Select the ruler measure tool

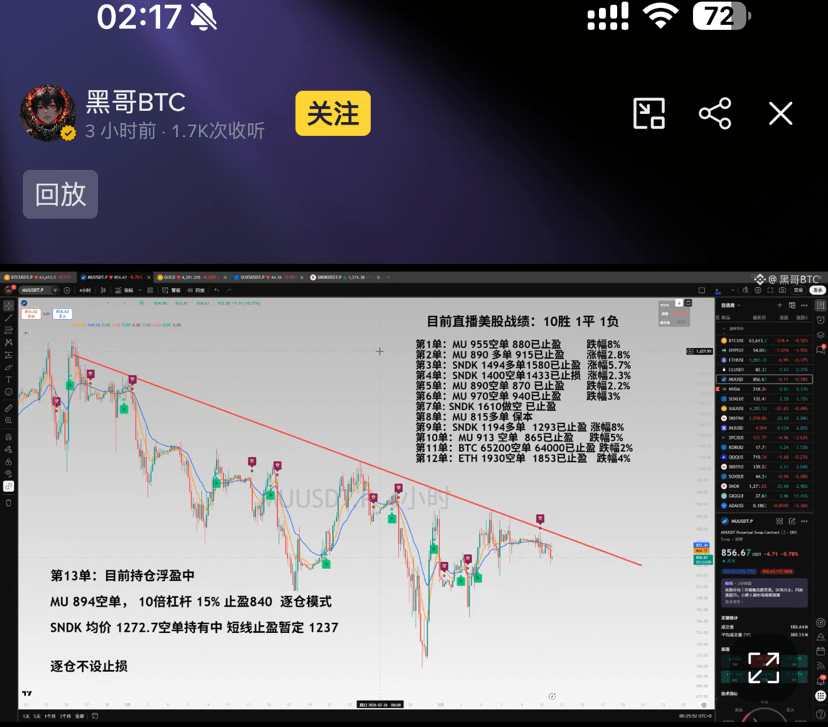(8, 408)
